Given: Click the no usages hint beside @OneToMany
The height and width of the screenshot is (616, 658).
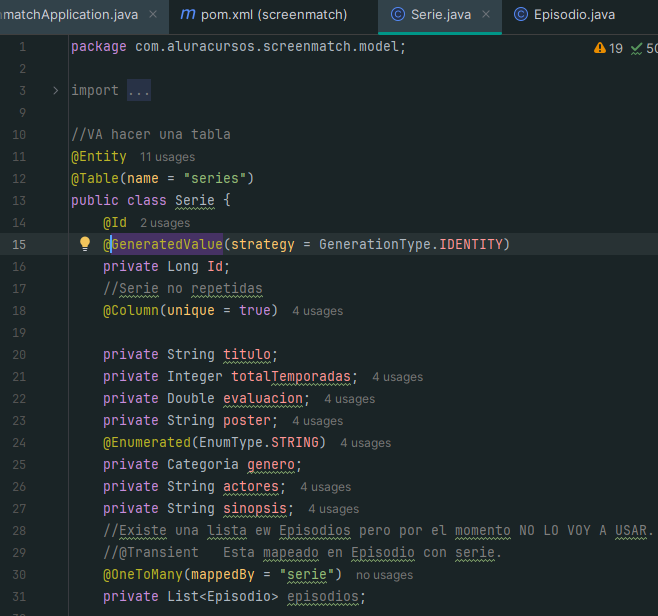Looking at the screenshot, I should 384,575.
